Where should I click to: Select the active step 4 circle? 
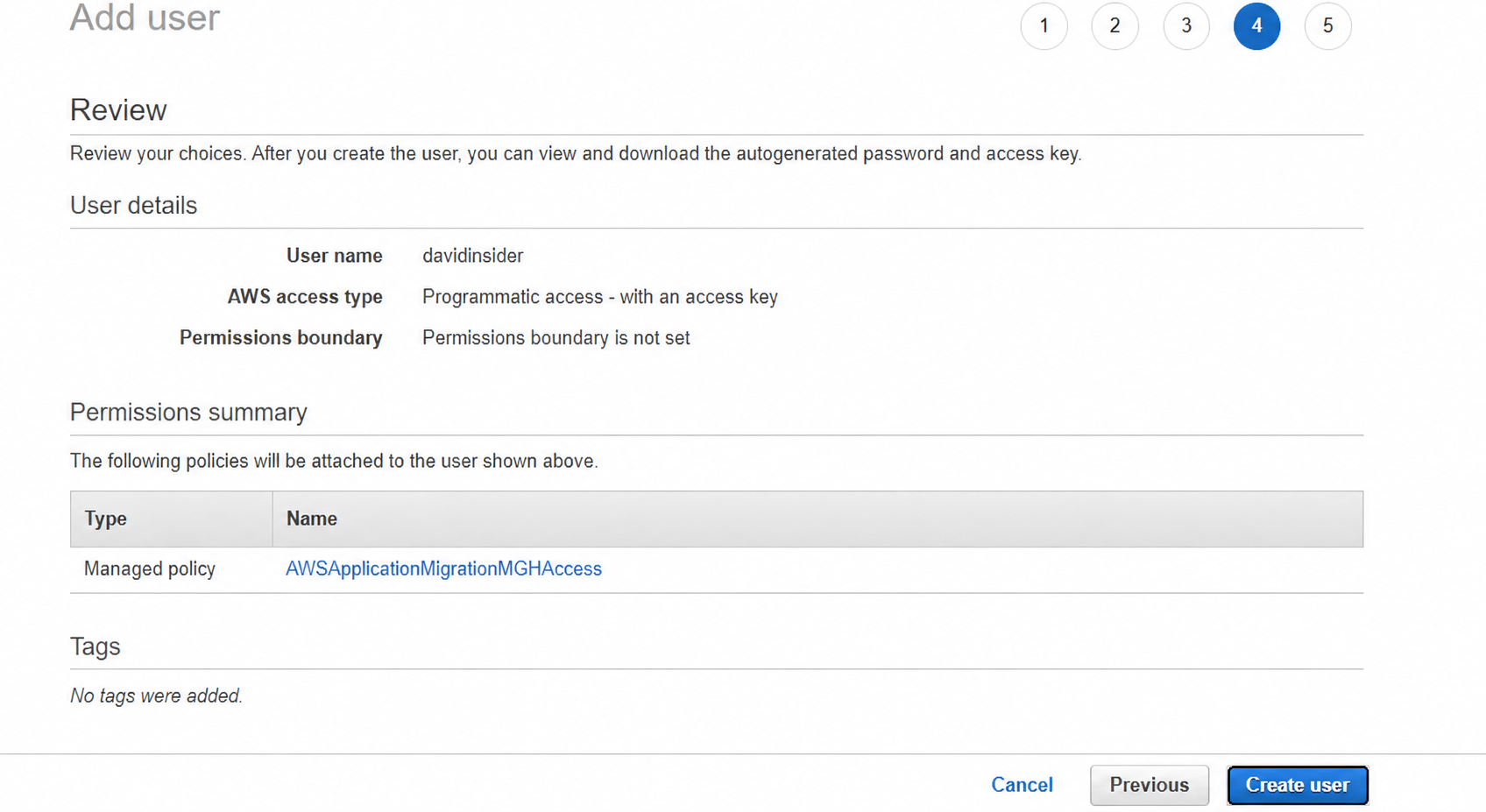tap(1256, 26)
